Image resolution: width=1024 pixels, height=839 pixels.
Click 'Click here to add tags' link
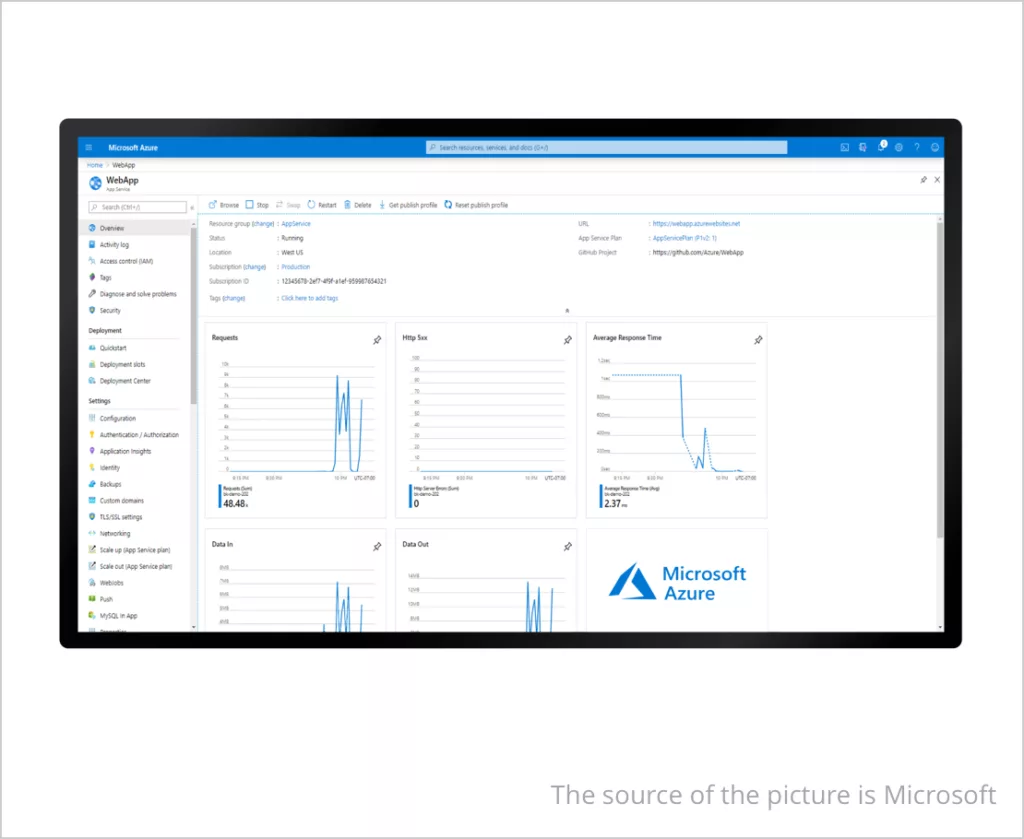click(309, 298)
